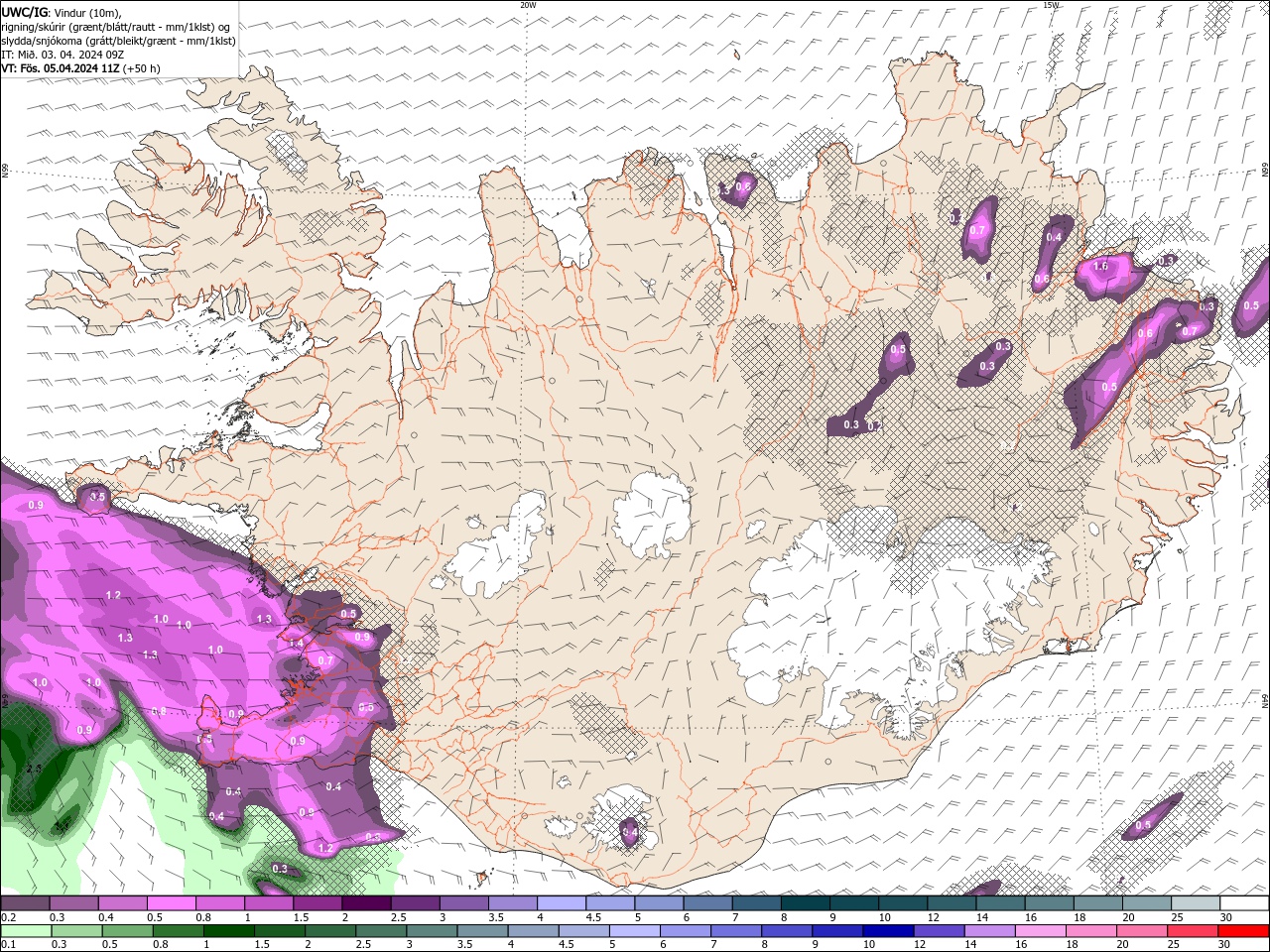This screenshot has width=1270, height=952.
Task: Click the 'IT: Mið. 03. 04. 2024 09Z' initial time line
Action: tap(61, 55)
